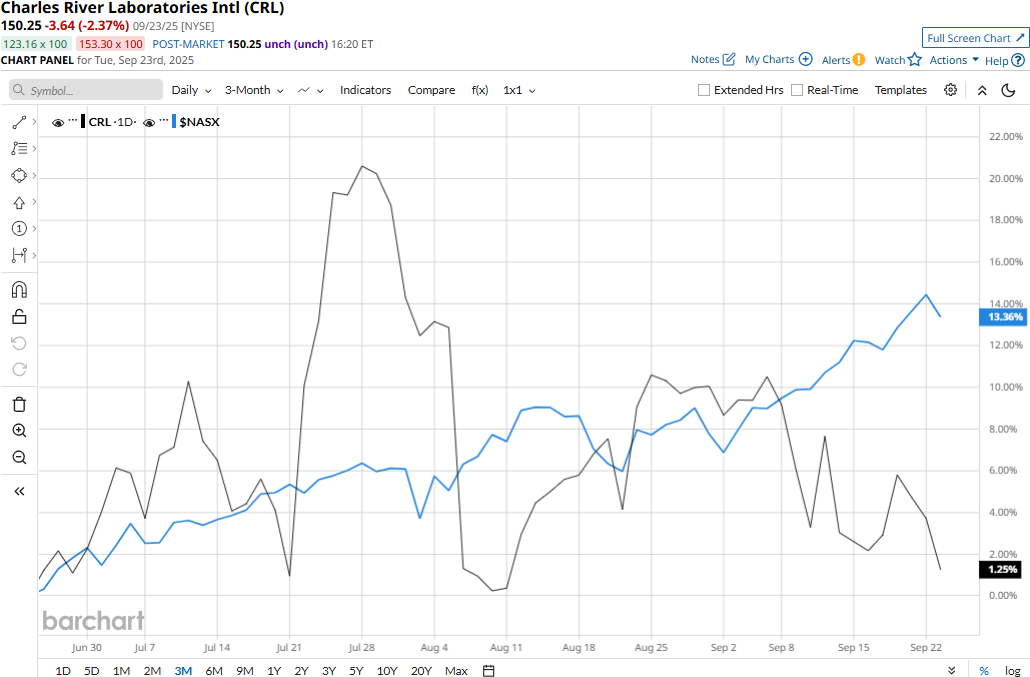1030x677 pixels.
Task: Expand bottom panel double chevron
Action: click(951, 670)
